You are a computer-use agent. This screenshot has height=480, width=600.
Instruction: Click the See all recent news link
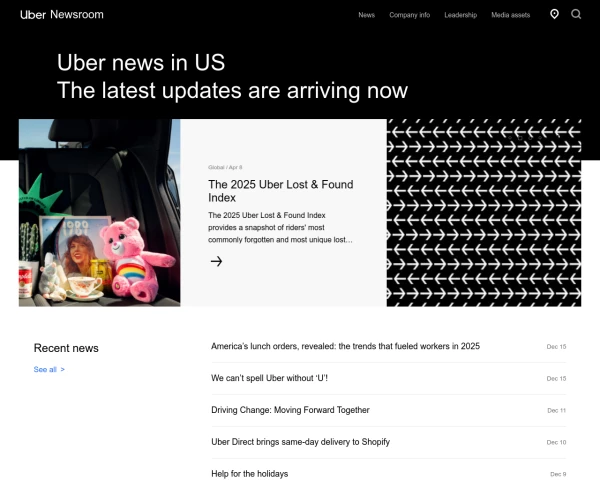click(x=49, y=369)
